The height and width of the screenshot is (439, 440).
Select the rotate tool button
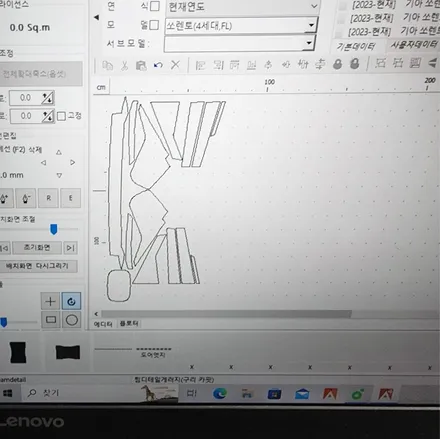pyautogui.click(x=71, y=301)
